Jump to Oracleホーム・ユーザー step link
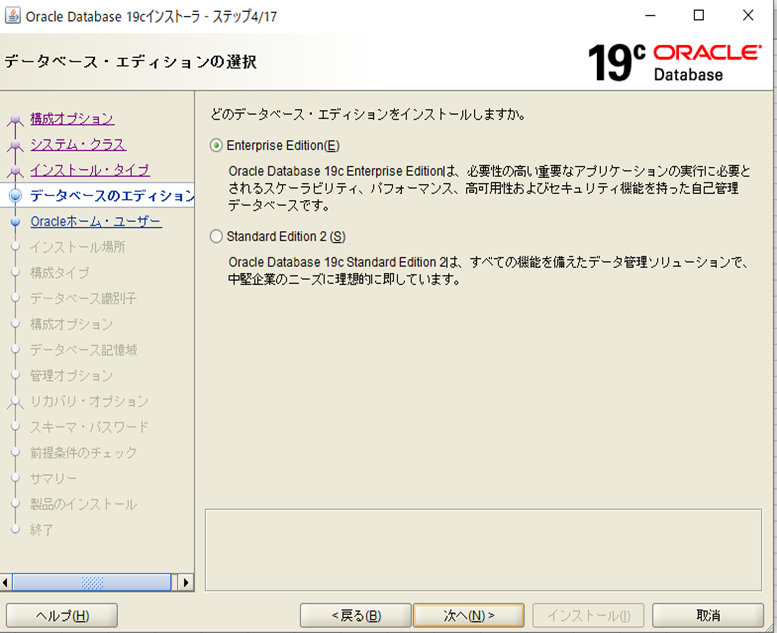This screenshot has width=777, height=633. click(x=96, y=221)
